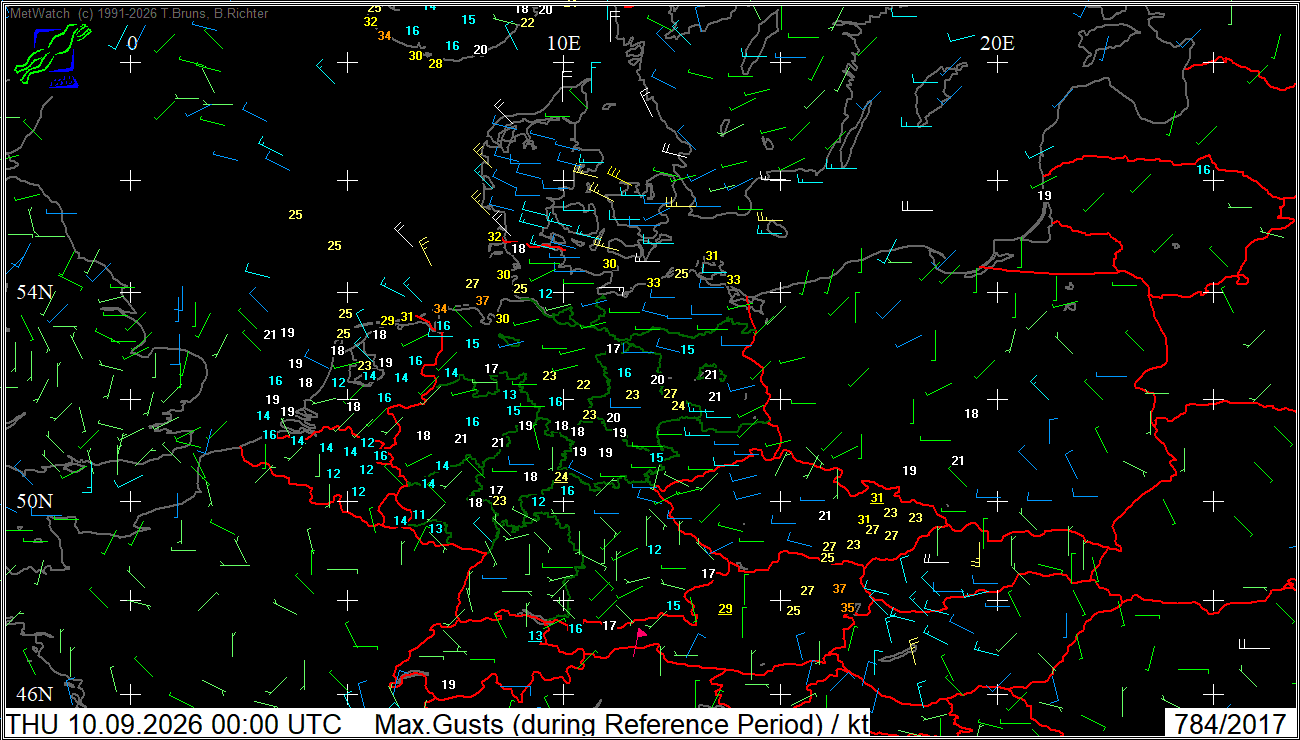The image size is (1300, 740).
Task: Click the 0 longitude label
Action: point(132,43)
